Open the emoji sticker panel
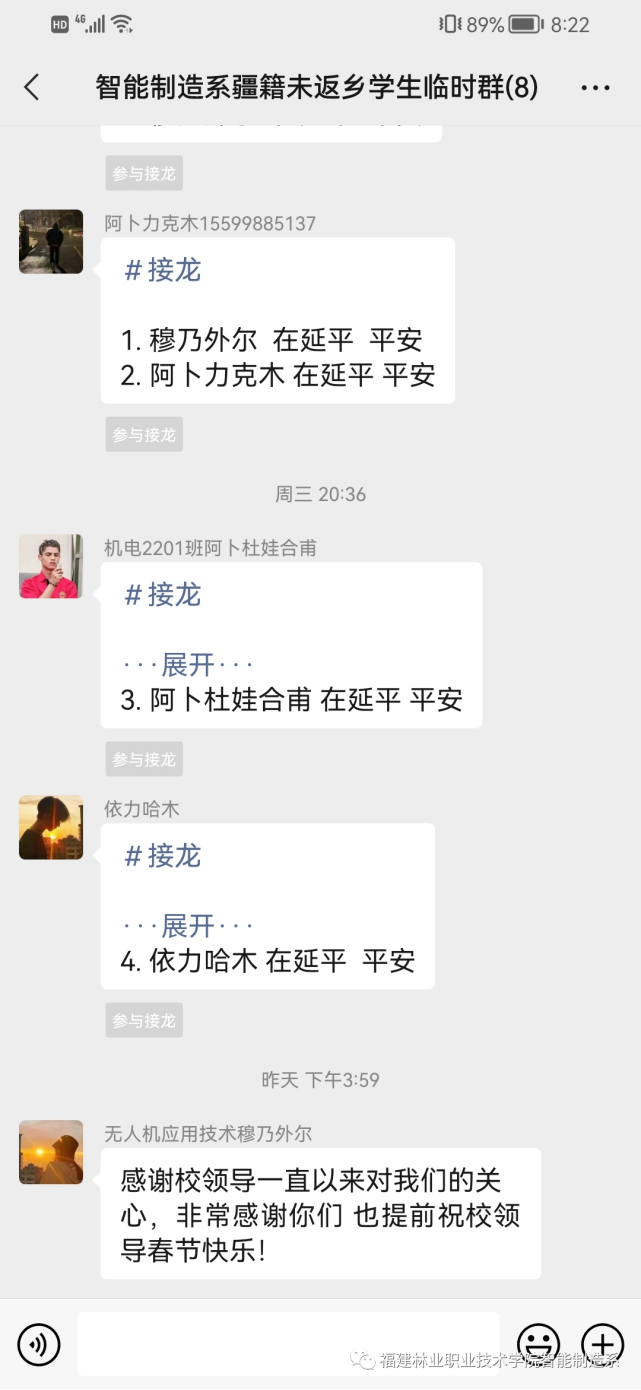Viewport: 641px width, 1390px height. 538,1344
